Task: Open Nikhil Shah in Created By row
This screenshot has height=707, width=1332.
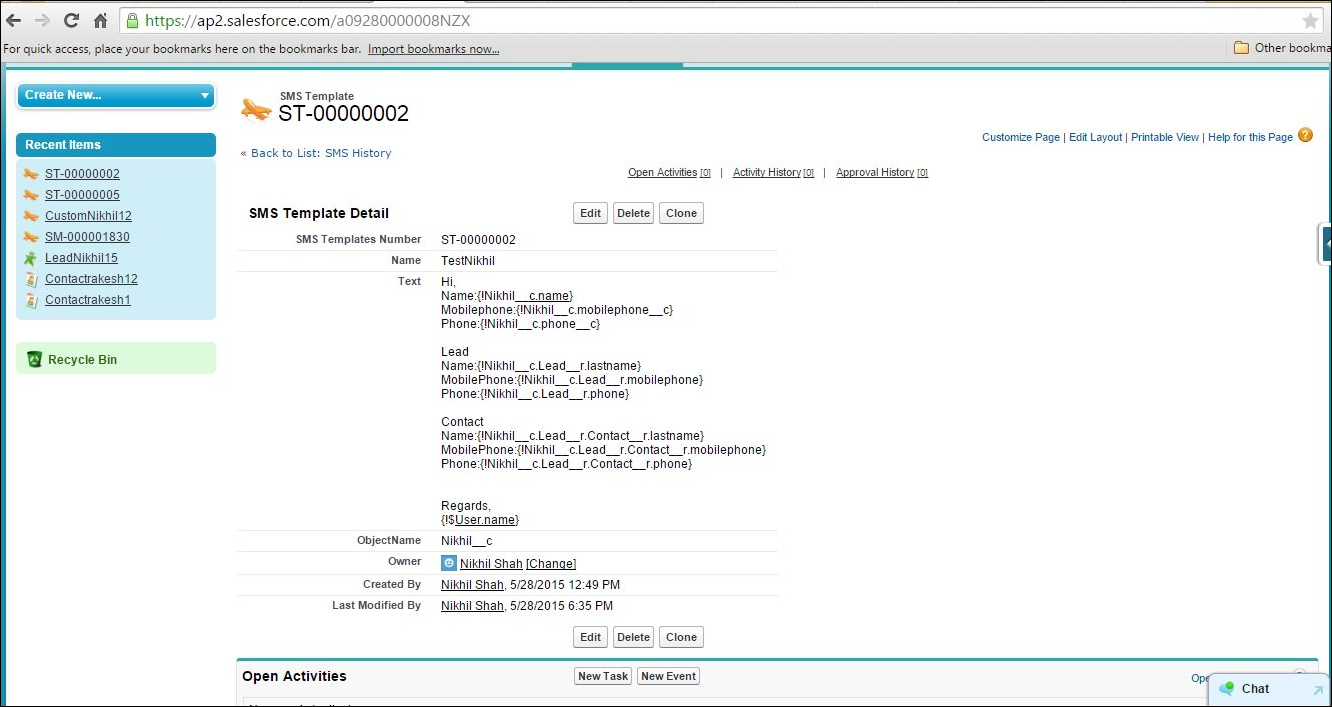Action: [x=472, y=585]
